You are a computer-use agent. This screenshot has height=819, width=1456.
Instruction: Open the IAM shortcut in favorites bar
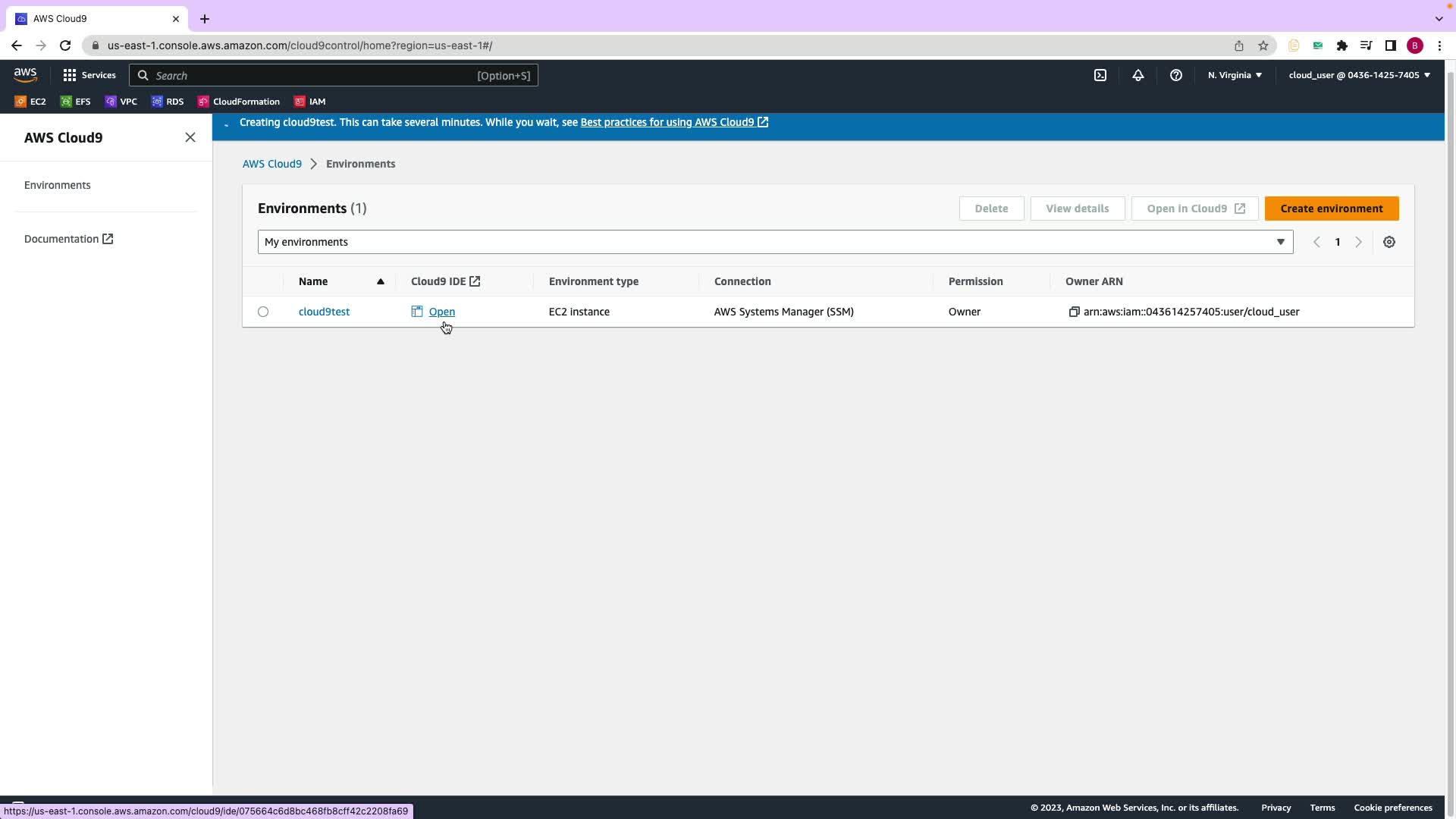coord(310,102)
